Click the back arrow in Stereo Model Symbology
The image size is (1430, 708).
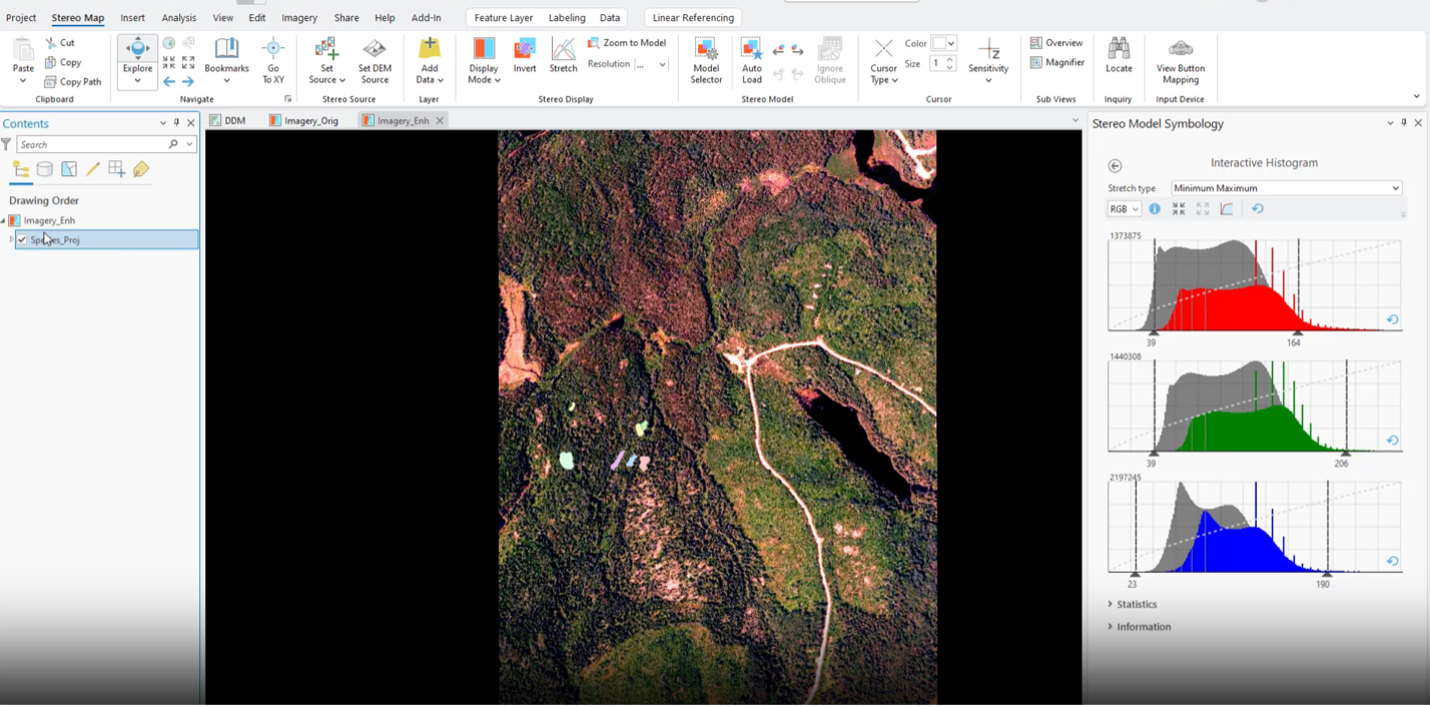1115,166
